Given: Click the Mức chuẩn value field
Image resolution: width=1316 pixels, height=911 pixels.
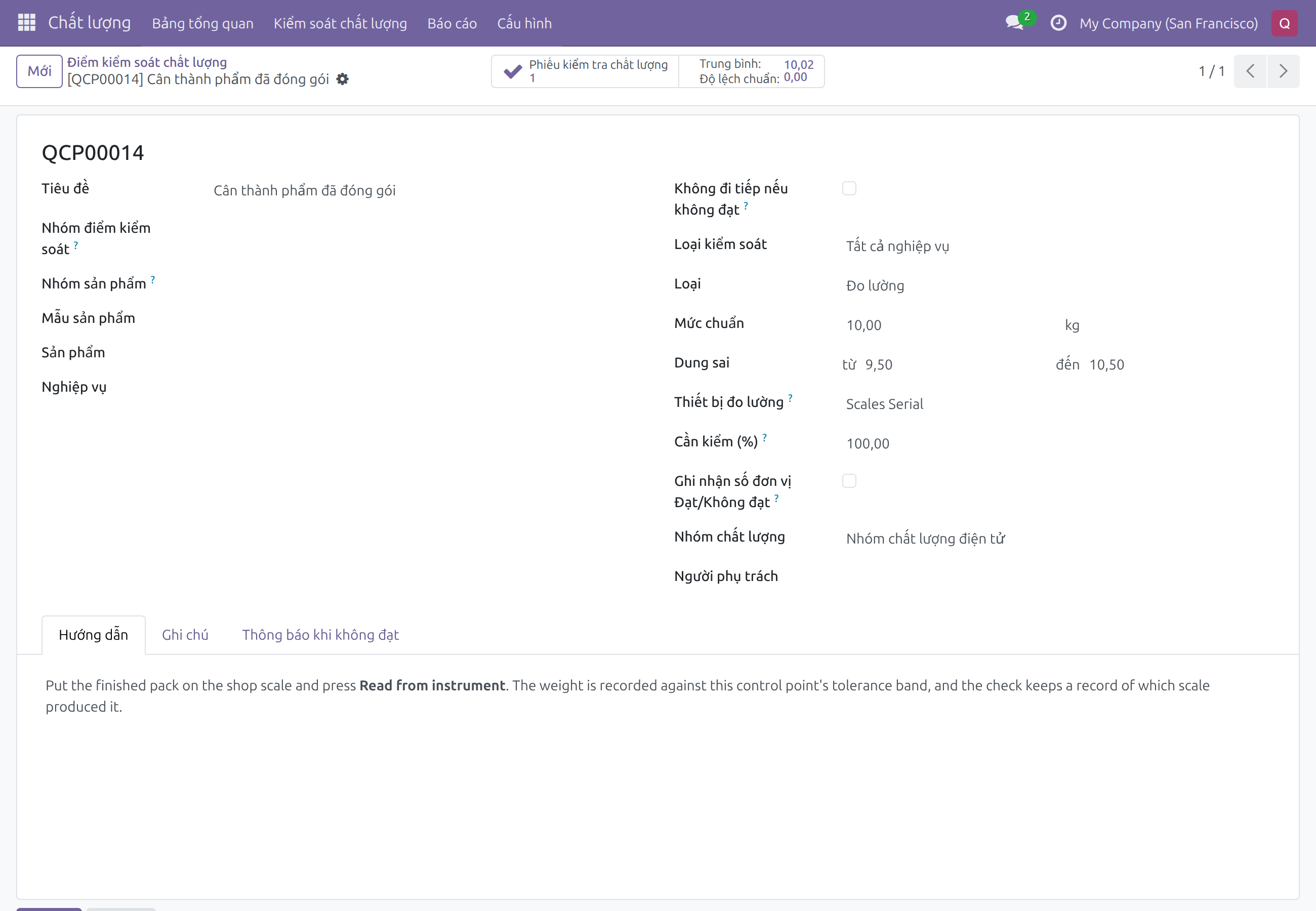Looking at the screenshot, I should (x=944, y=325).
